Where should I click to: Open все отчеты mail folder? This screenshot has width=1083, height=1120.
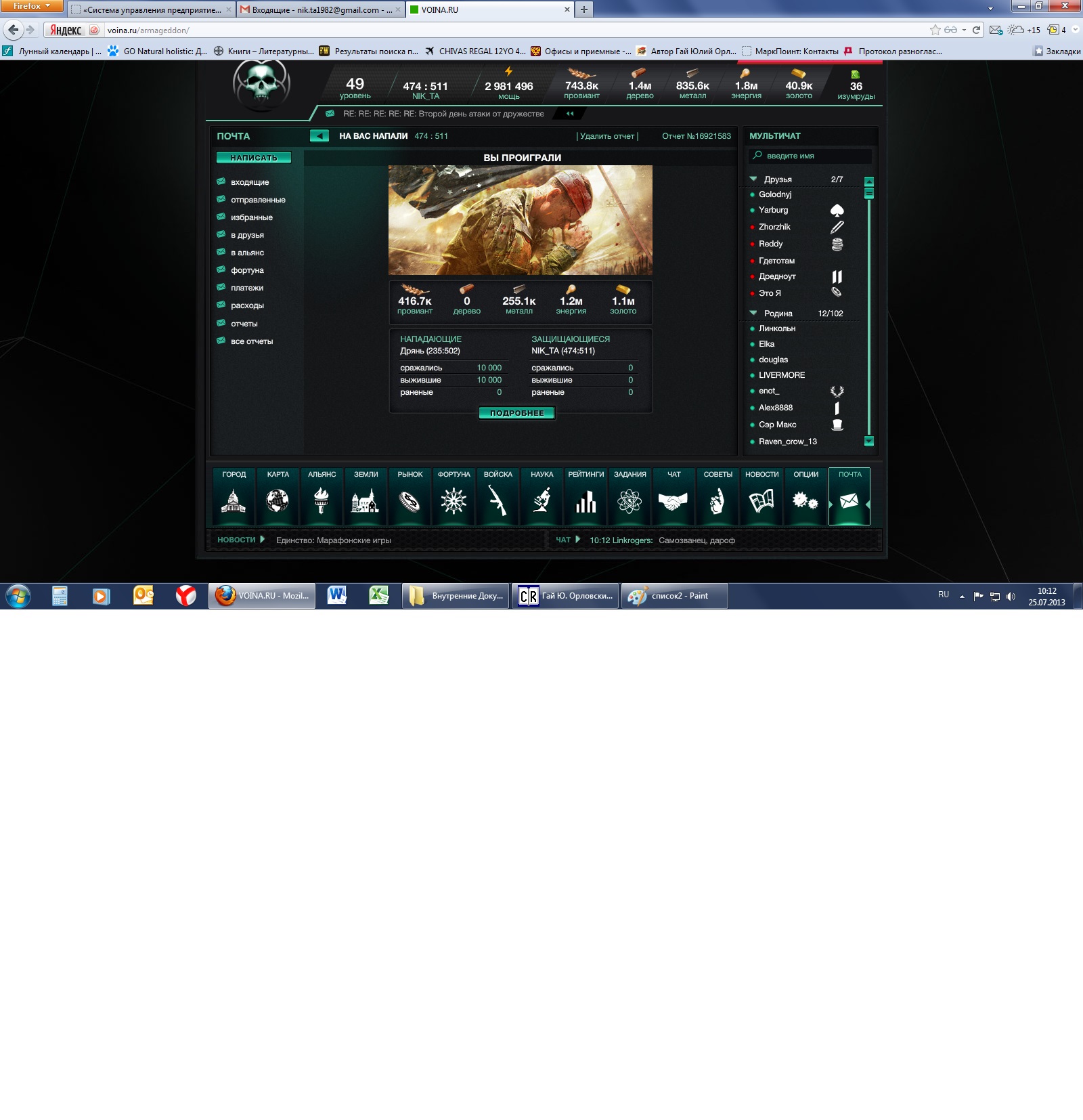pos(252,341)
